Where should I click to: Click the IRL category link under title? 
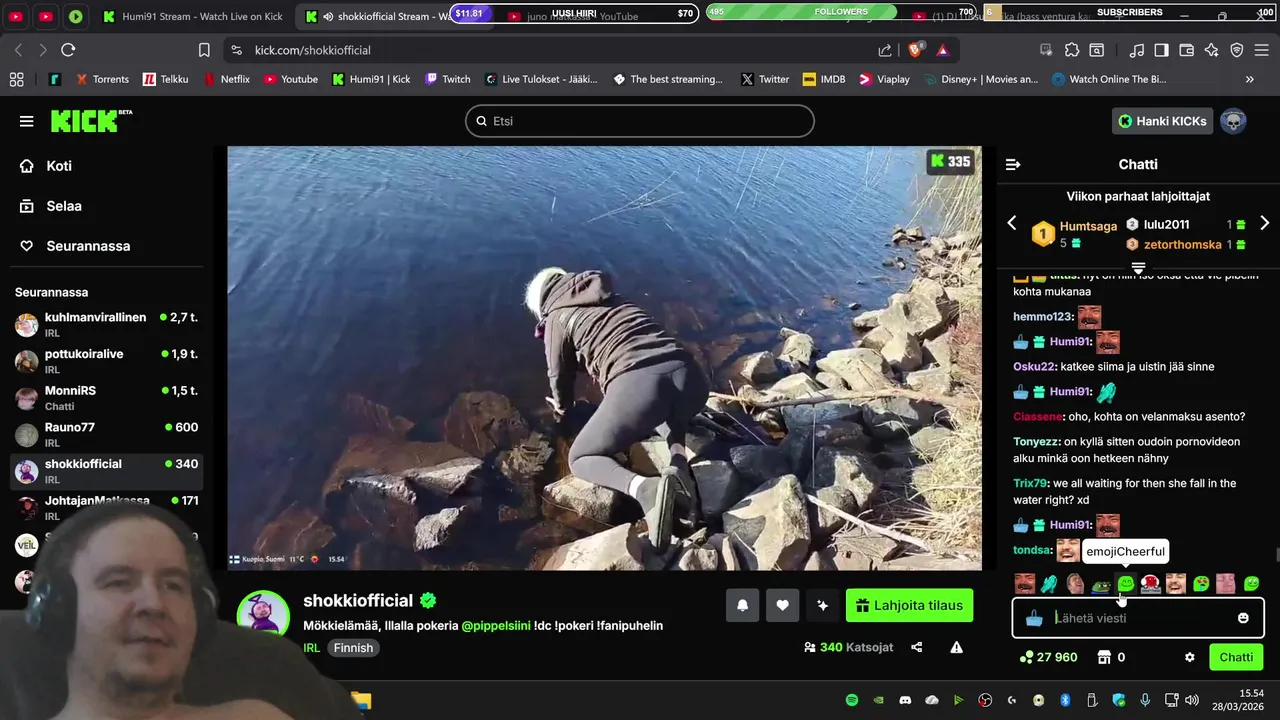(312, 648)
